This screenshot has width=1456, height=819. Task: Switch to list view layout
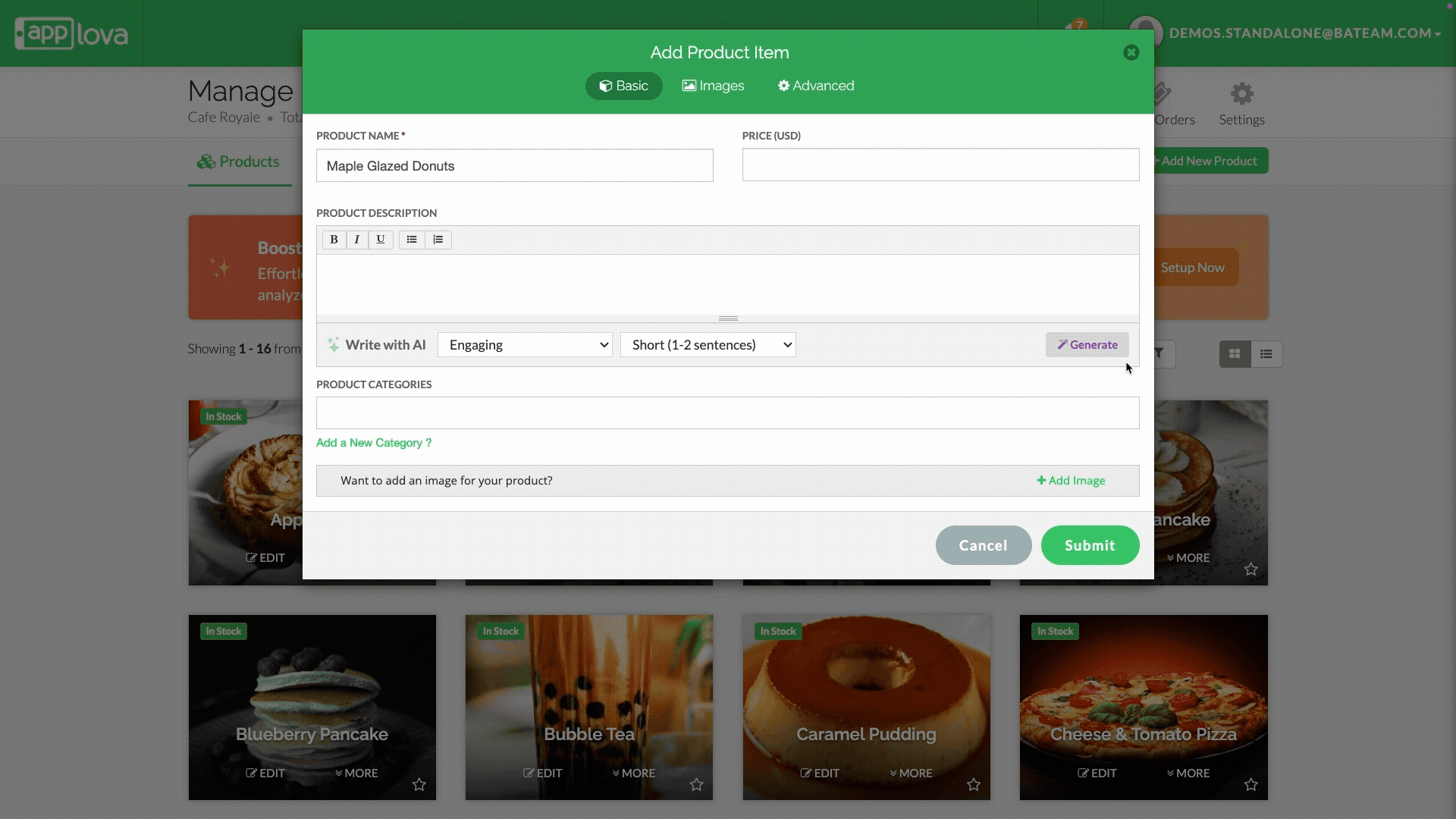pos(1266,354)
